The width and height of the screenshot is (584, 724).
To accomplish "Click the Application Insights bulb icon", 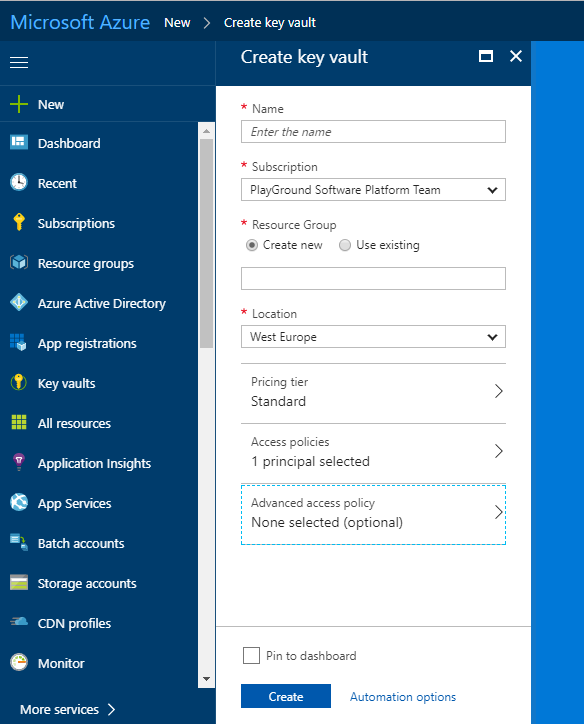I will [x=19, y=462].
